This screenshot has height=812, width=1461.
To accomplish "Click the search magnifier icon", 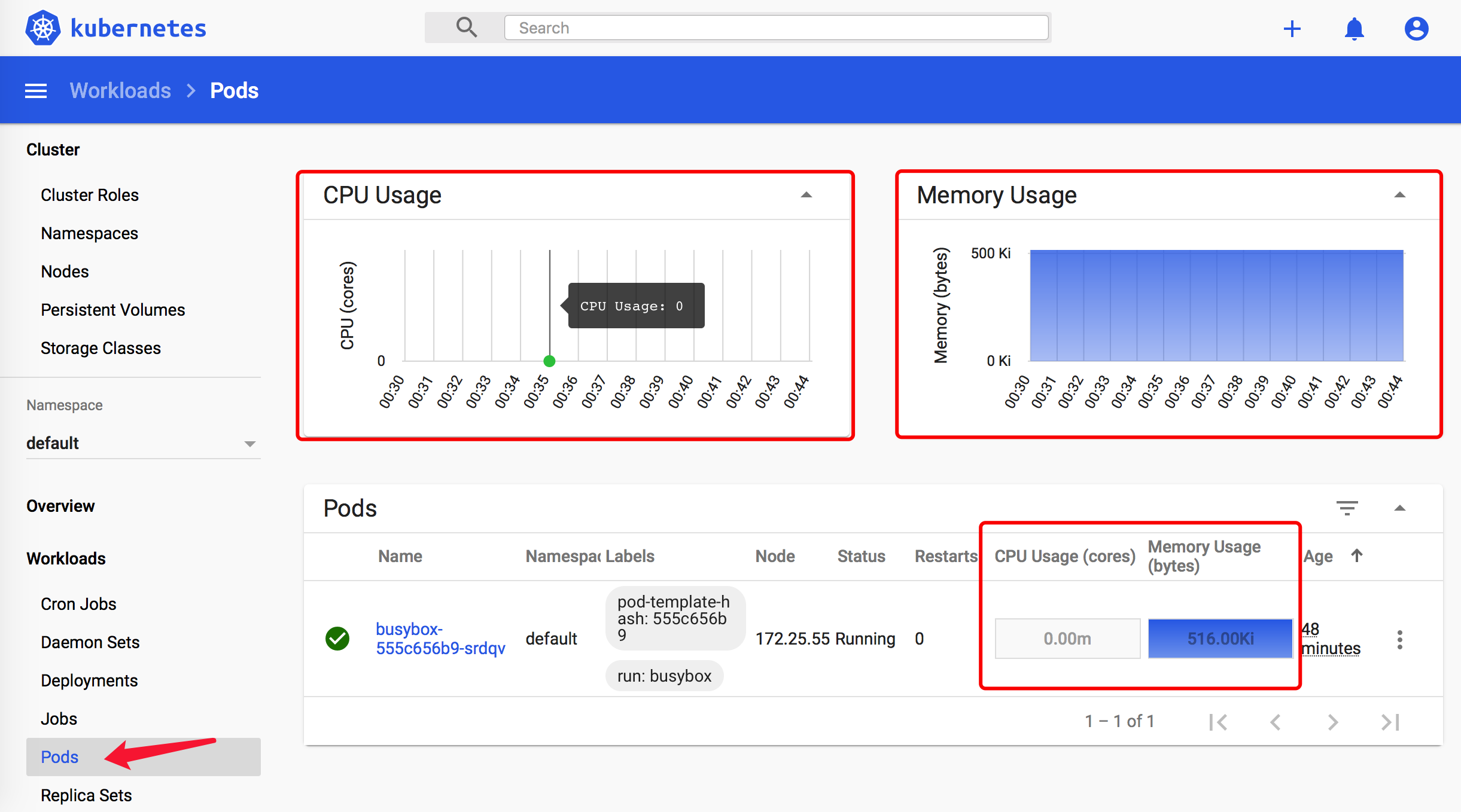I will pyautogui.click(x=466, y=28).
